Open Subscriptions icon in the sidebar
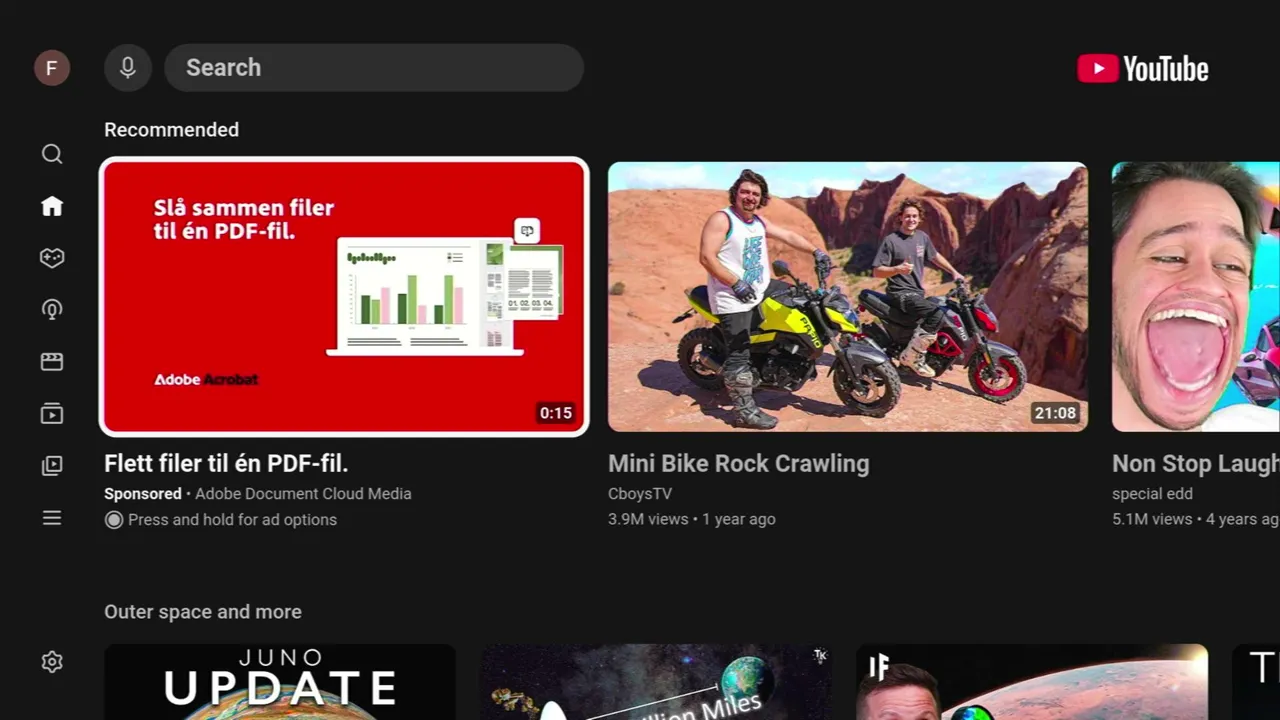This screenshot has width=1280, height=720. click(52, 414)
